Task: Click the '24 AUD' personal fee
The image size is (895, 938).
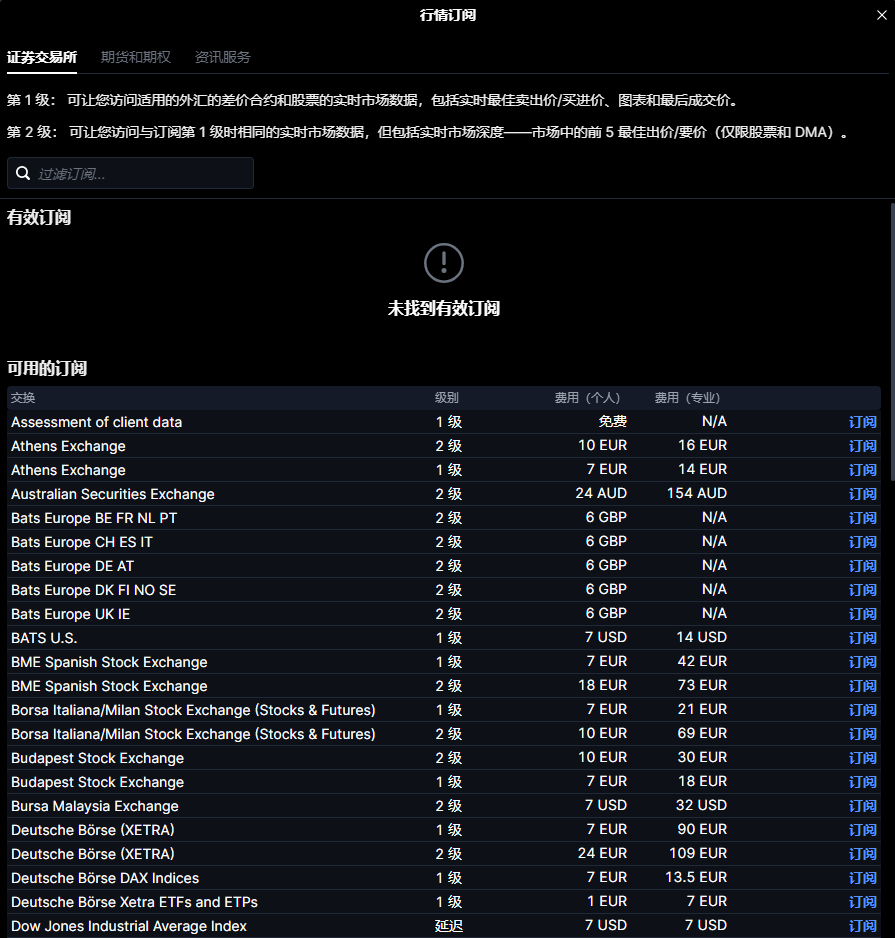Action: pos(601,494)
